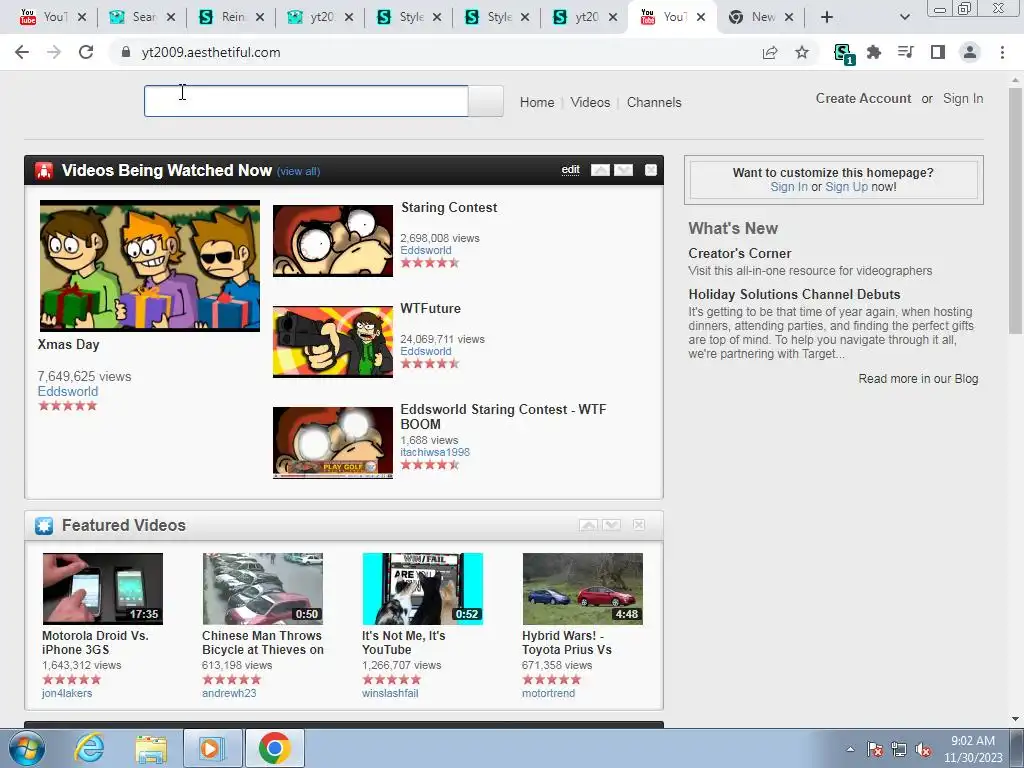
Task: Click the Chrome taskbar icon
Action: coord(274,748)
